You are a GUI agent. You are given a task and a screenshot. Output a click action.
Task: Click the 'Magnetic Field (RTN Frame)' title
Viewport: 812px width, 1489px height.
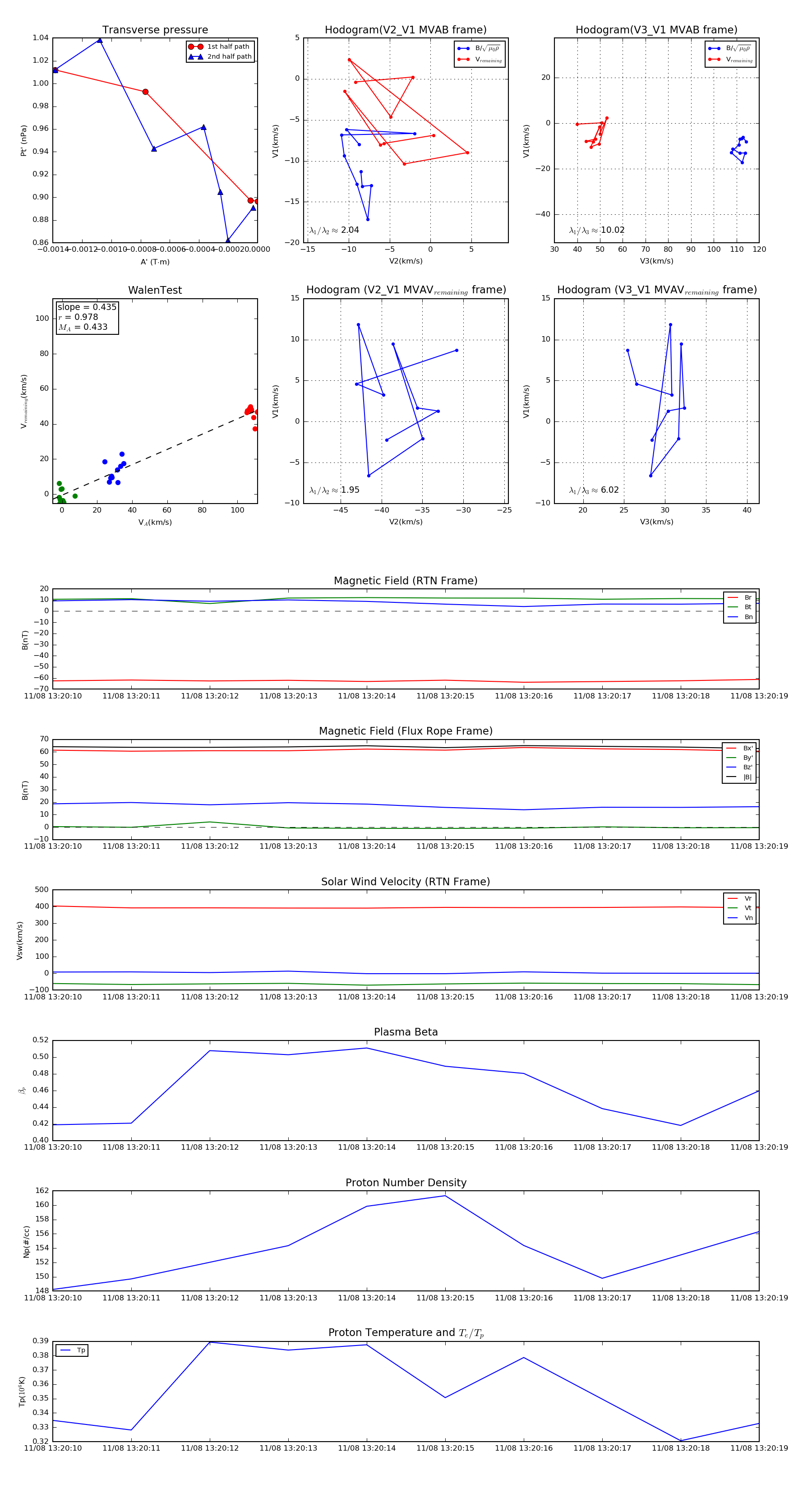point(406,581)
